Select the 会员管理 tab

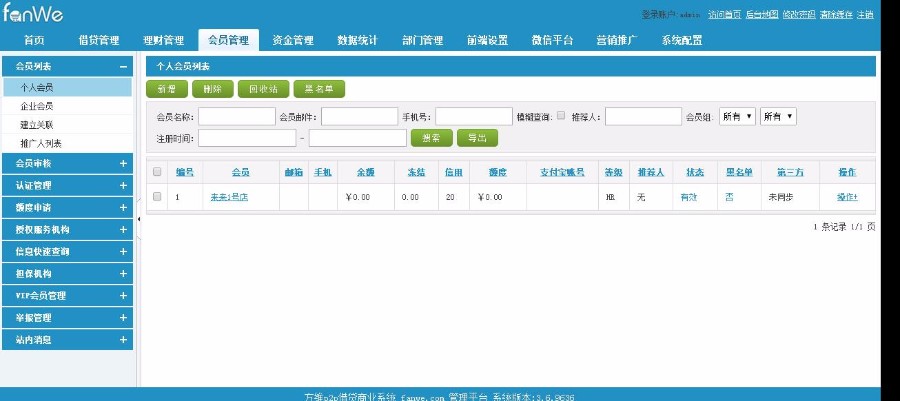(228, 40)
